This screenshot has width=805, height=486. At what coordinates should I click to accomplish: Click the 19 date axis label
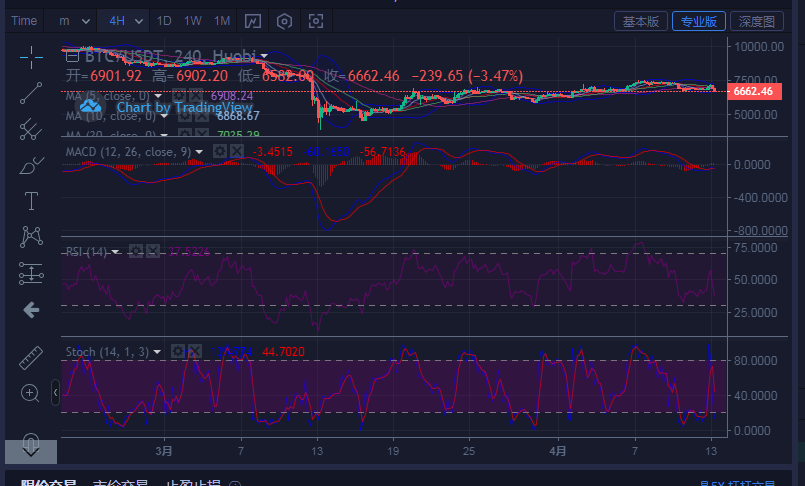(393, 451)
